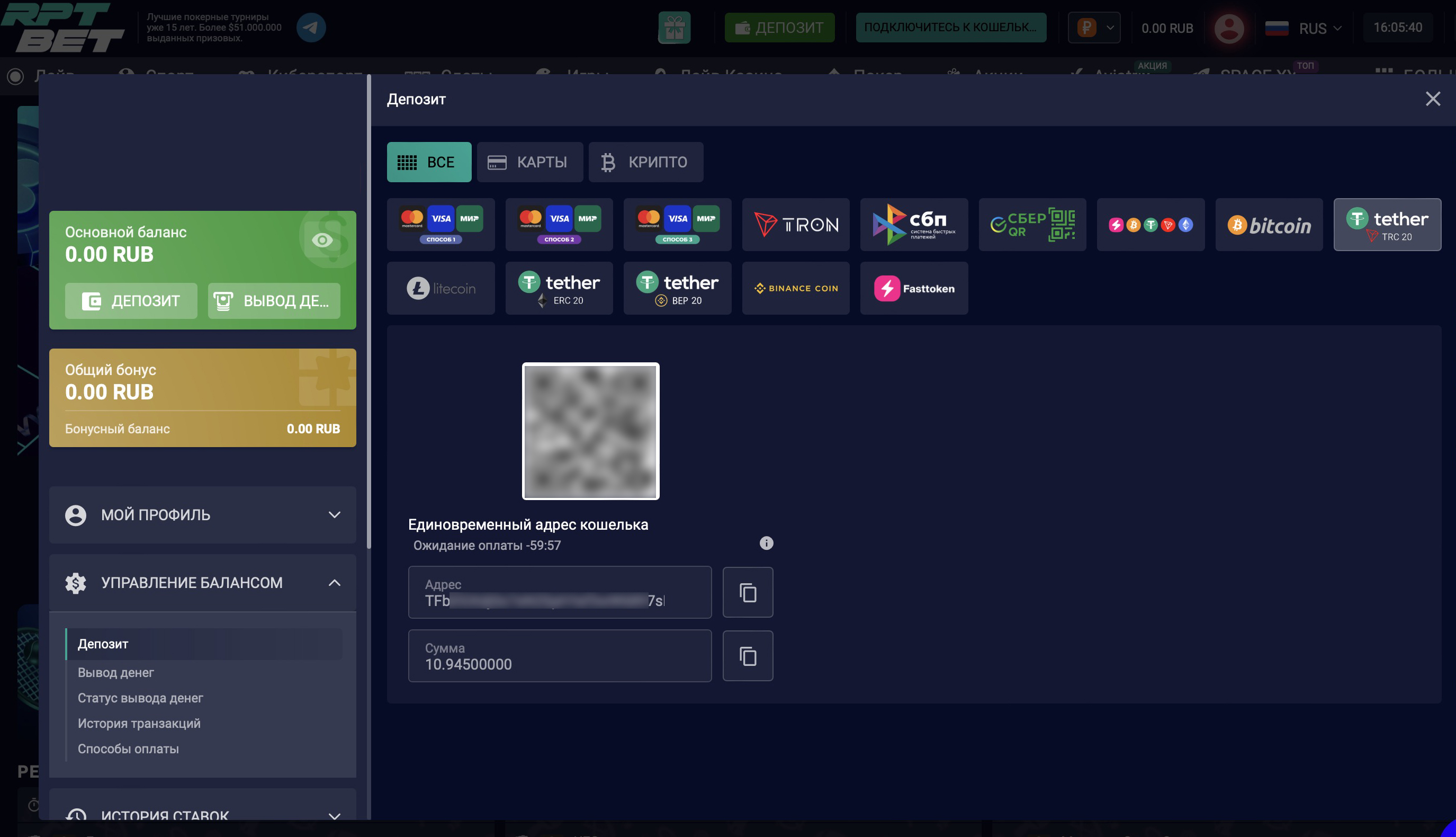Image resolution: width=1456 pixels, height=837 pixels.
Task: Click the ВЫВОД ДЕ... withdraw button
Action: point(273,301)
